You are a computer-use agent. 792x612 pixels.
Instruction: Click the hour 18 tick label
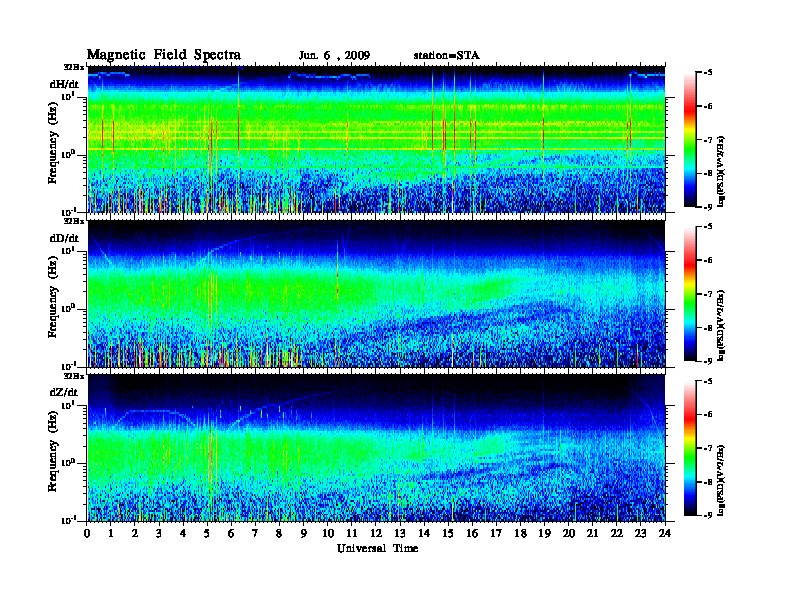[520, 533]
